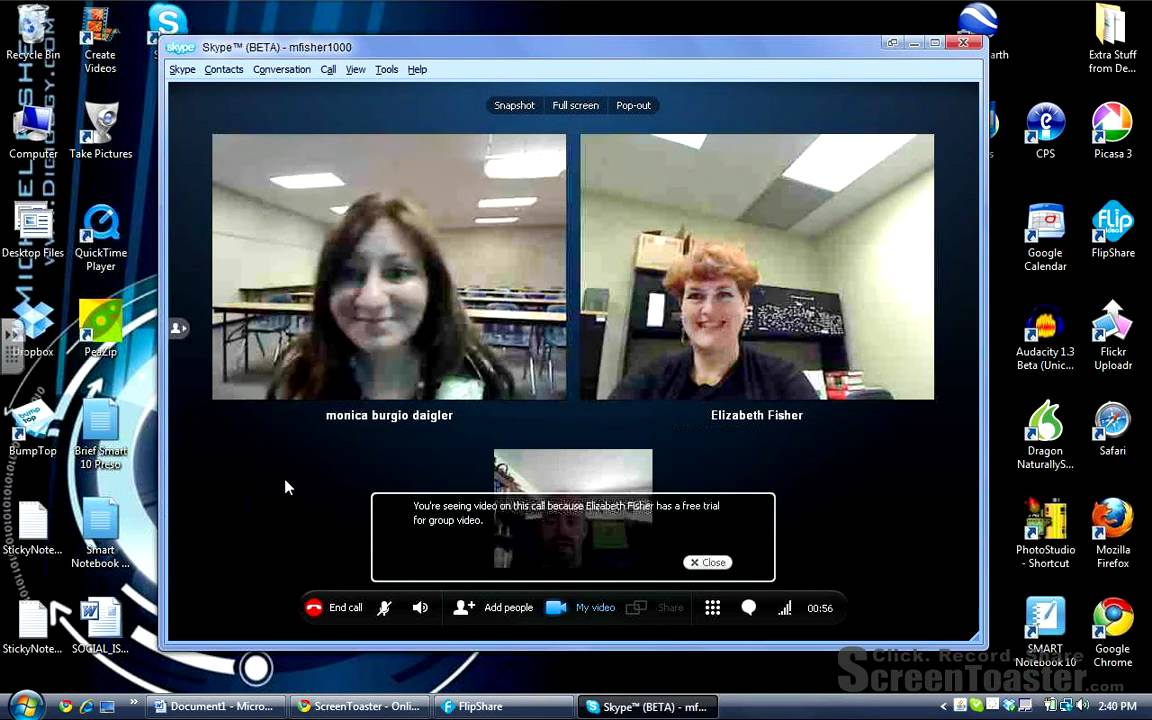Select Elizabeth Fisher's video feed
This screenshot has width=1152, height=720.
(757, 267)
